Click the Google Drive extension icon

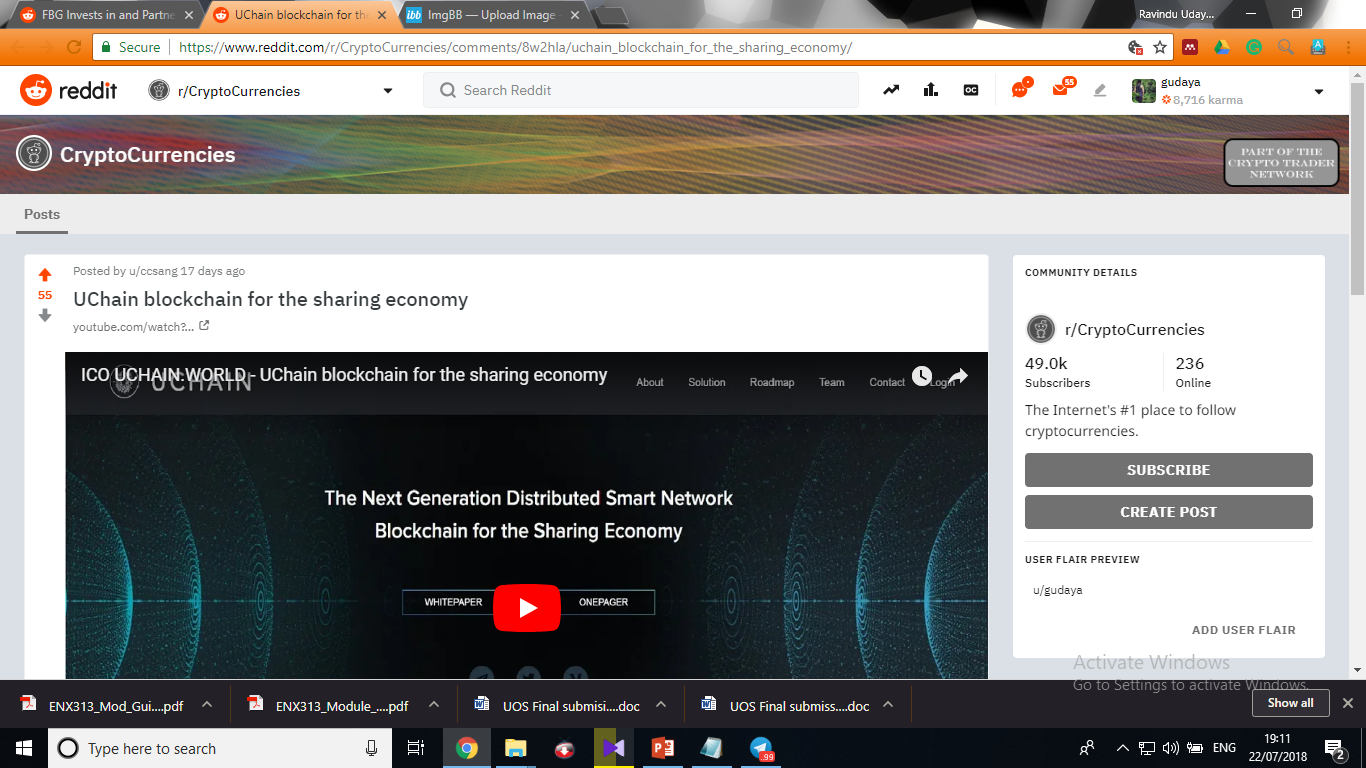click(1222, 47)
